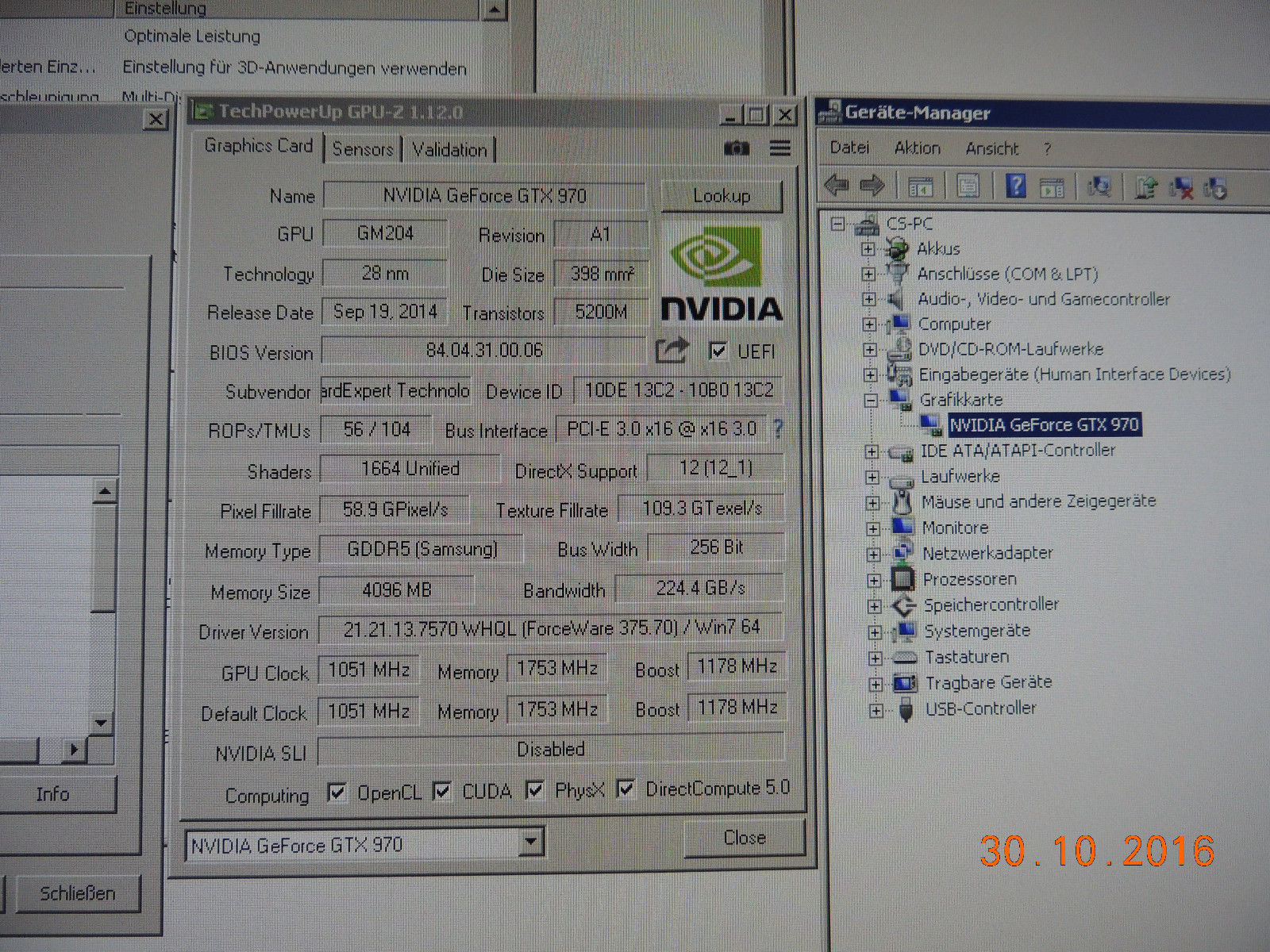
Task: Click the DVD/CD-ROM-Laufwerke icon
Action: coord(899,348)
